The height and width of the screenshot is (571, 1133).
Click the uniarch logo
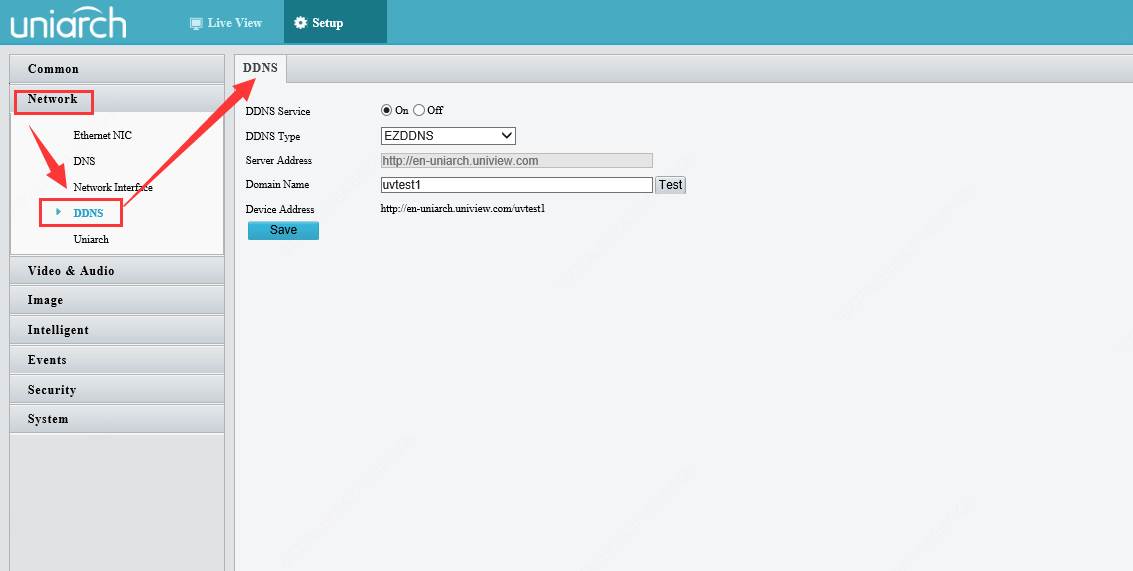click(68, 23)
